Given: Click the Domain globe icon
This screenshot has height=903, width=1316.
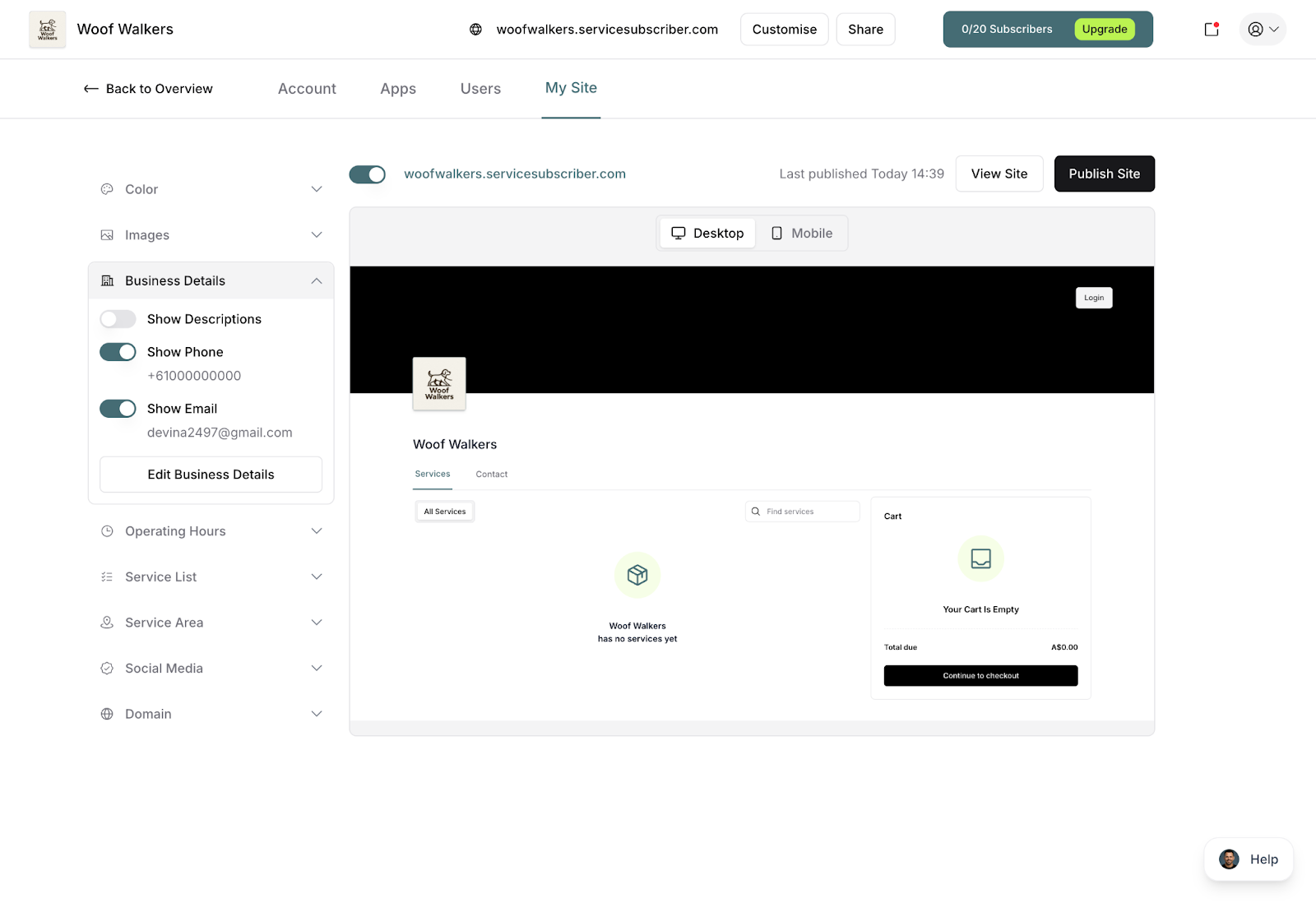Looking at the screenshot, I should 107,714.
